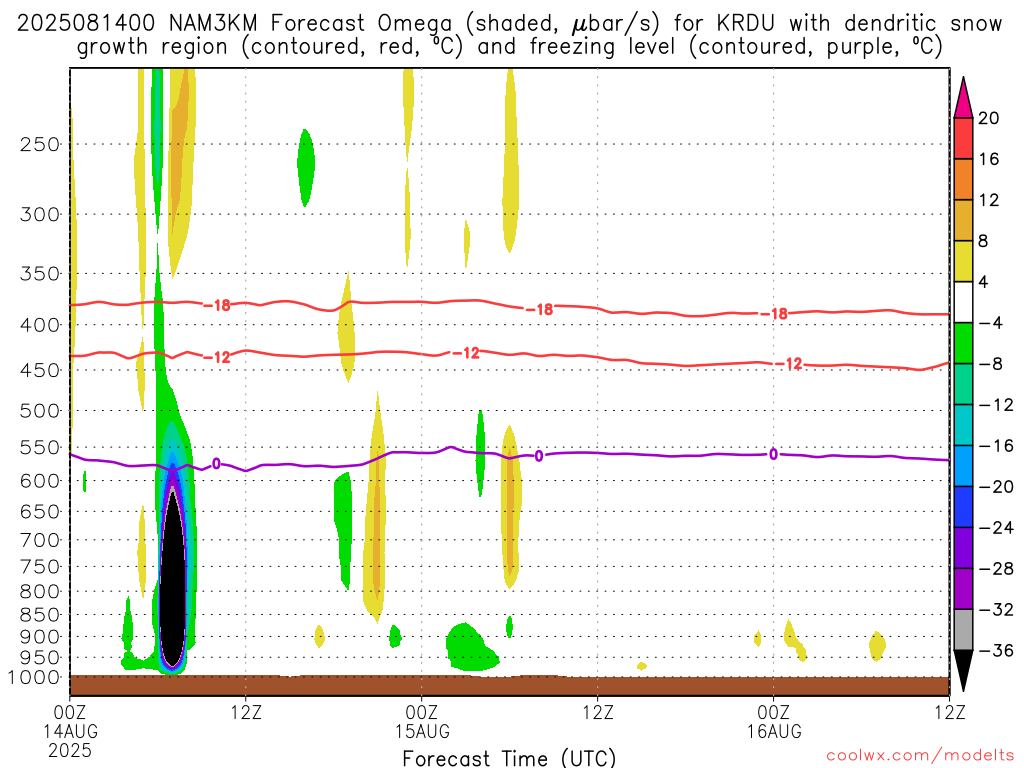The image size is (1024, 768).
Task: Click the 2025 year label under 14AUG
Action: point(70,750)
